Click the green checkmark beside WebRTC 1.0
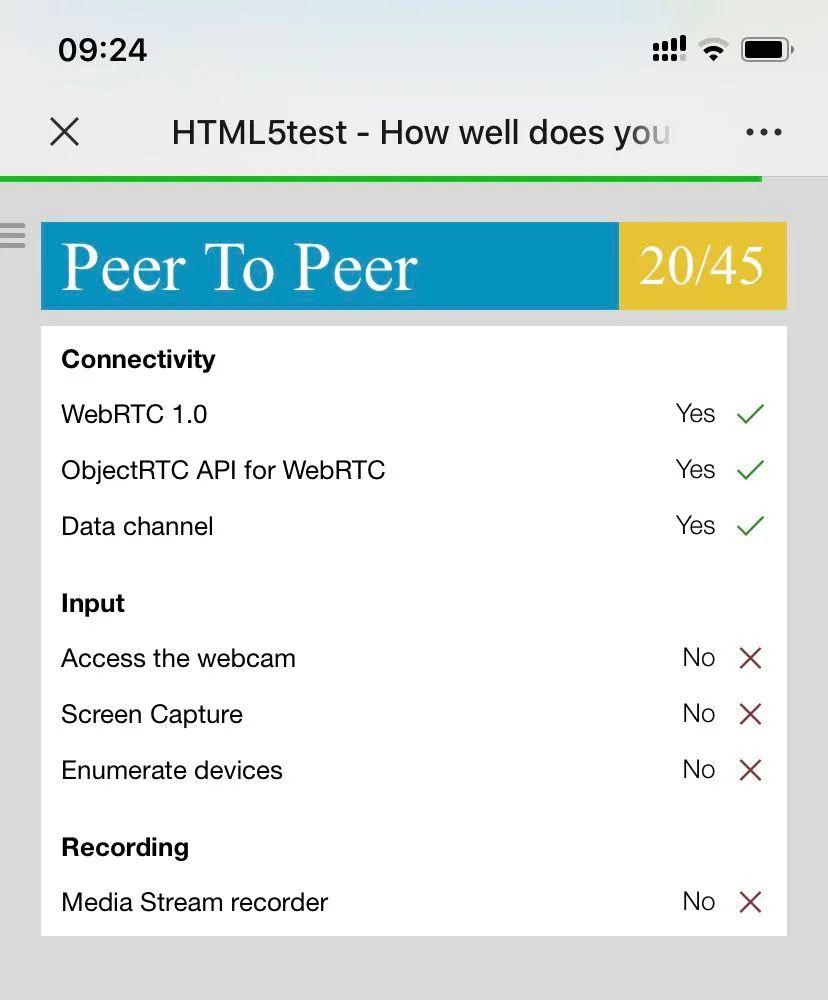This screenshot has height=1000, width=828. click(x=750, y=414)
